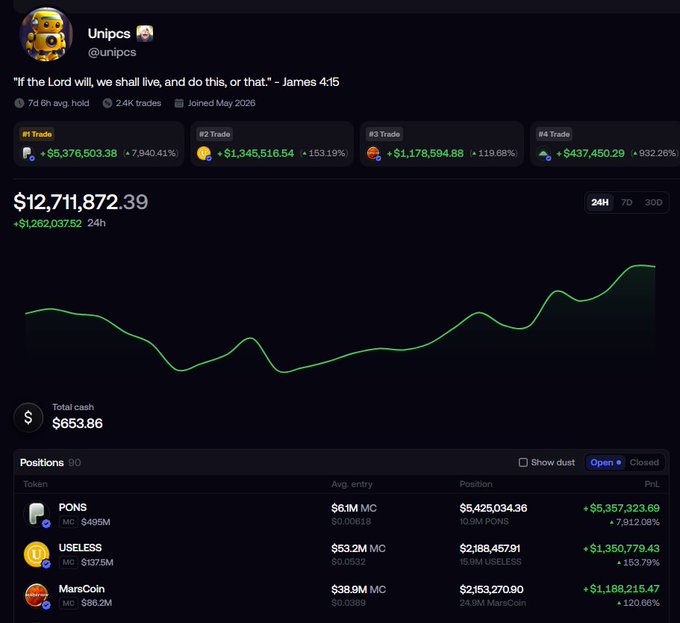
Task: Click the clock icon next to avg. hold
Action: click(x=19, y=103)
